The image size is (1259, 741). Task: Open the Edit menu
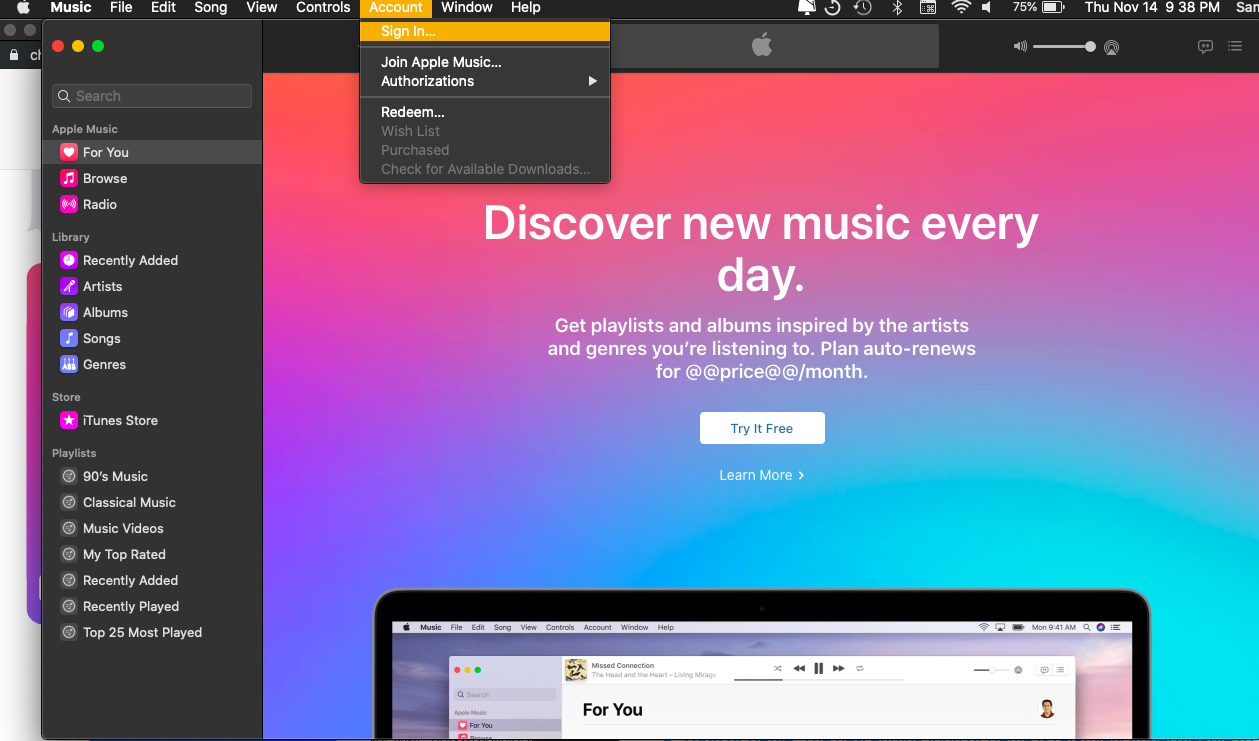pos(163,8)
